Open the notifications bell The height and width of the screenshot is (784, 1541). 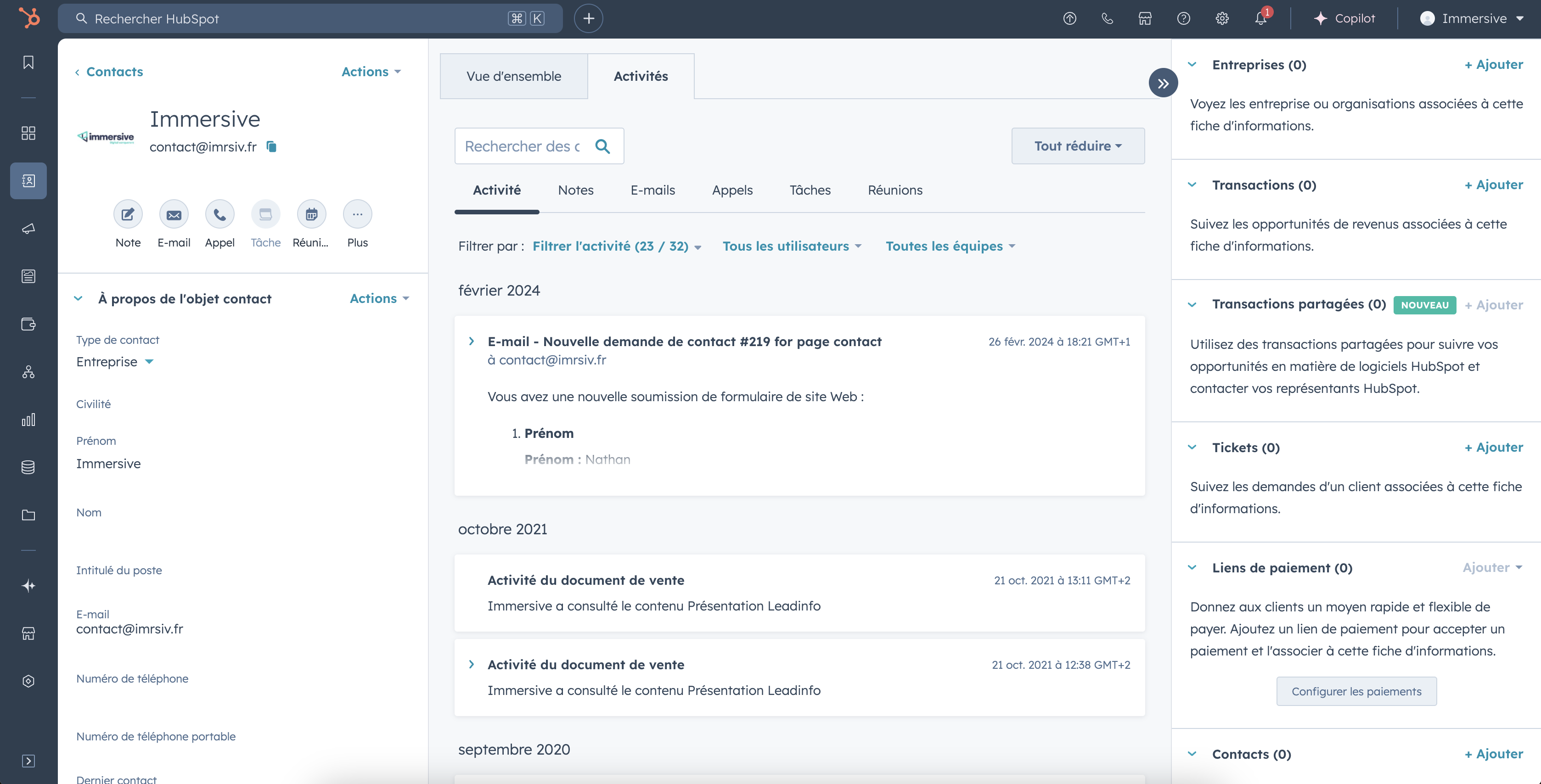pyautogui.click(x=1260, y=18)
